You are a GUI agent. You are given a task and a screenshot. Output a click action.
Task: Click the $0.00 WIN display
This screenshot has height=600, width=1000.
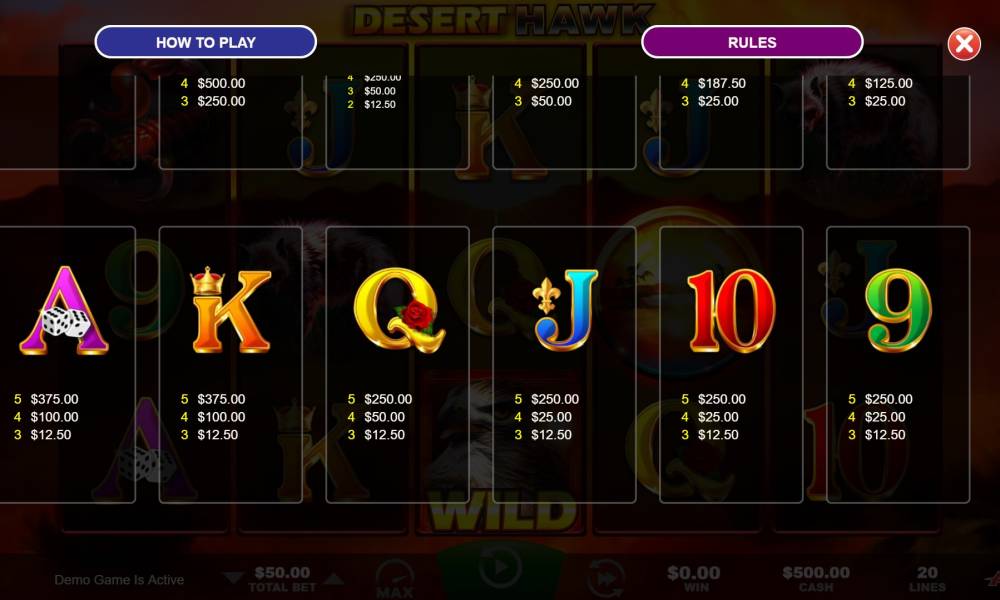(693, 579)
